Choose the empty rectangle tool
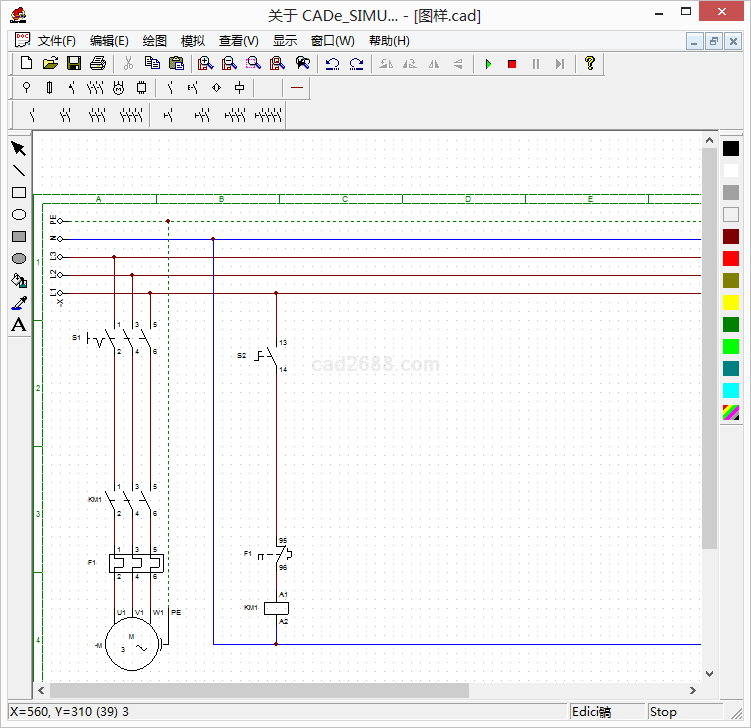The image size is (751, 728). coord(18,193)
